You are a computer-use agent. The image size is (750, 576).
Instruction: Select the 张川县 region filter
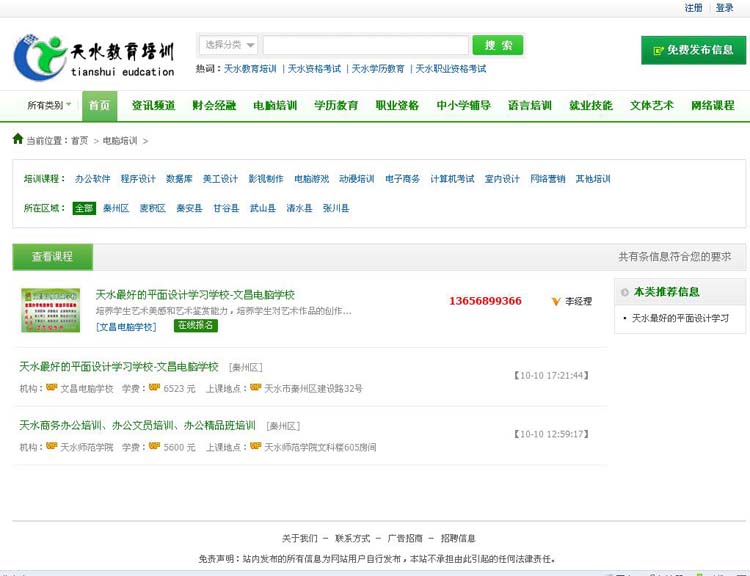[336, 208]
